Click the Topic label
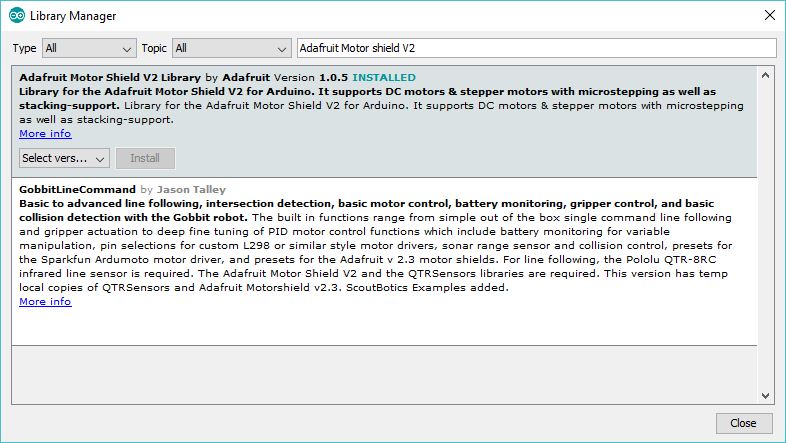 pos(154,49)
